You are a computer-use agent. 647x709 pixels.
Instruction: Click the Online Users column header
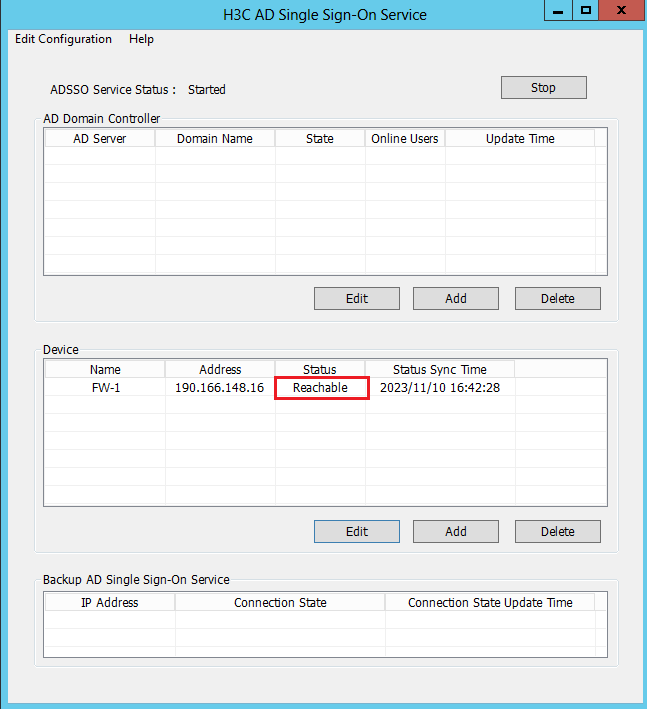coord(405,139)
